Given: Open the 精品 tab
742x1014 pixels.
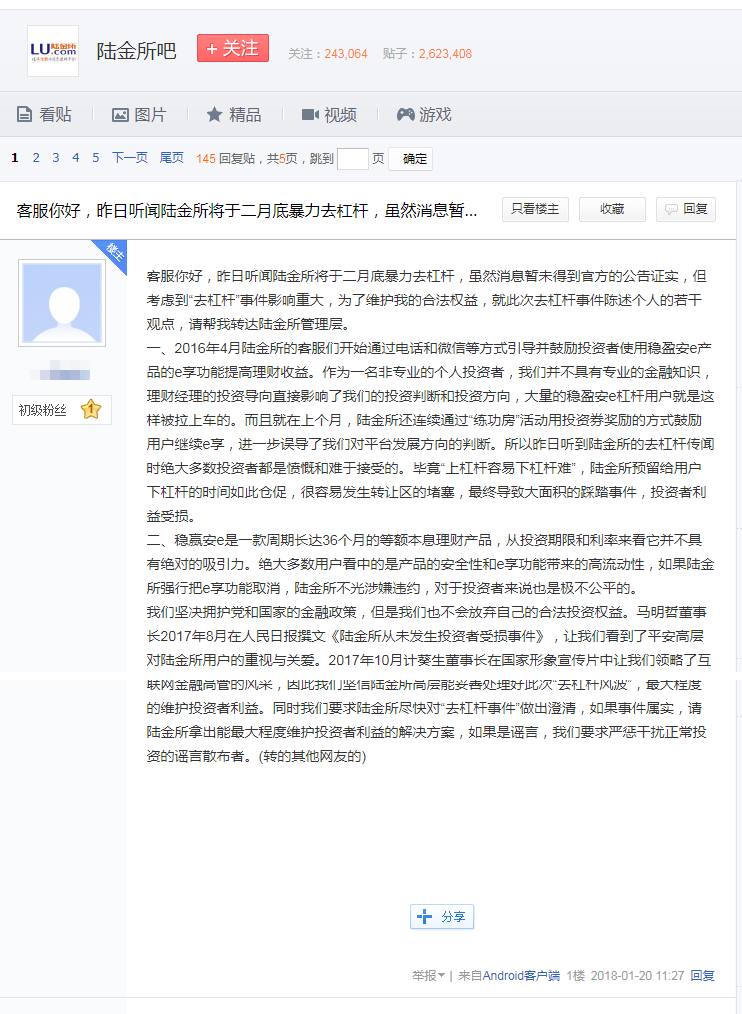Looking at the screenshot, I should (234, 115).
